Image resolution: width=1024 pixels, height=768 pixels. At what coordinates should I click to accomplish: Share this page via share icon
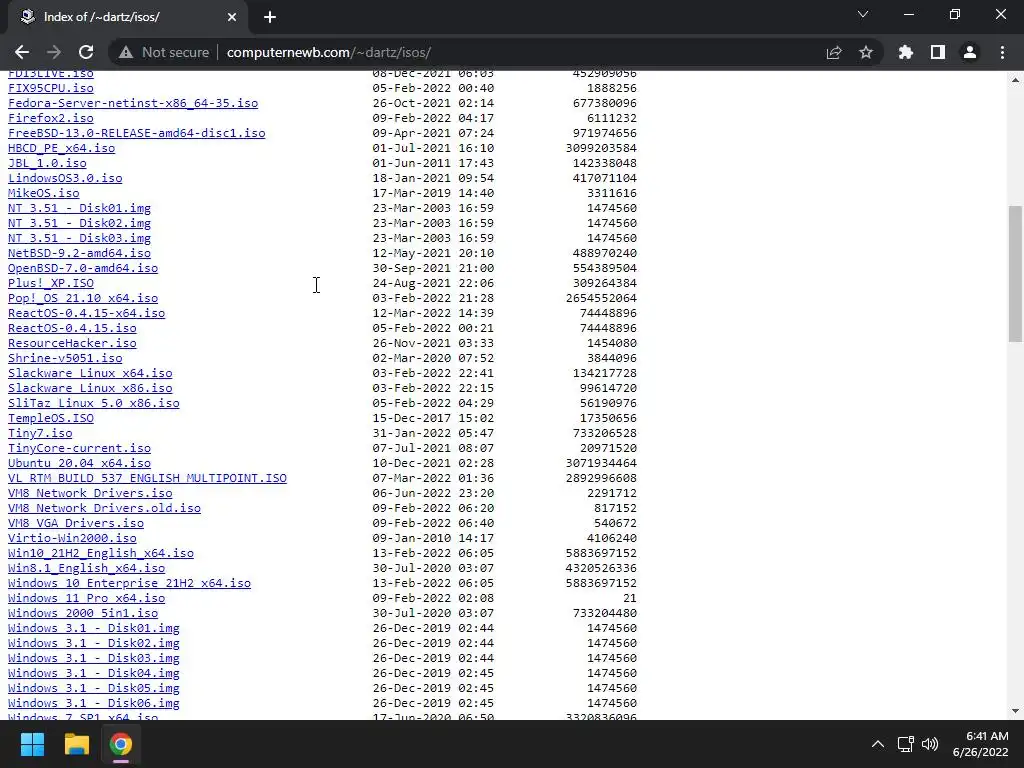[x=834, y=52]
